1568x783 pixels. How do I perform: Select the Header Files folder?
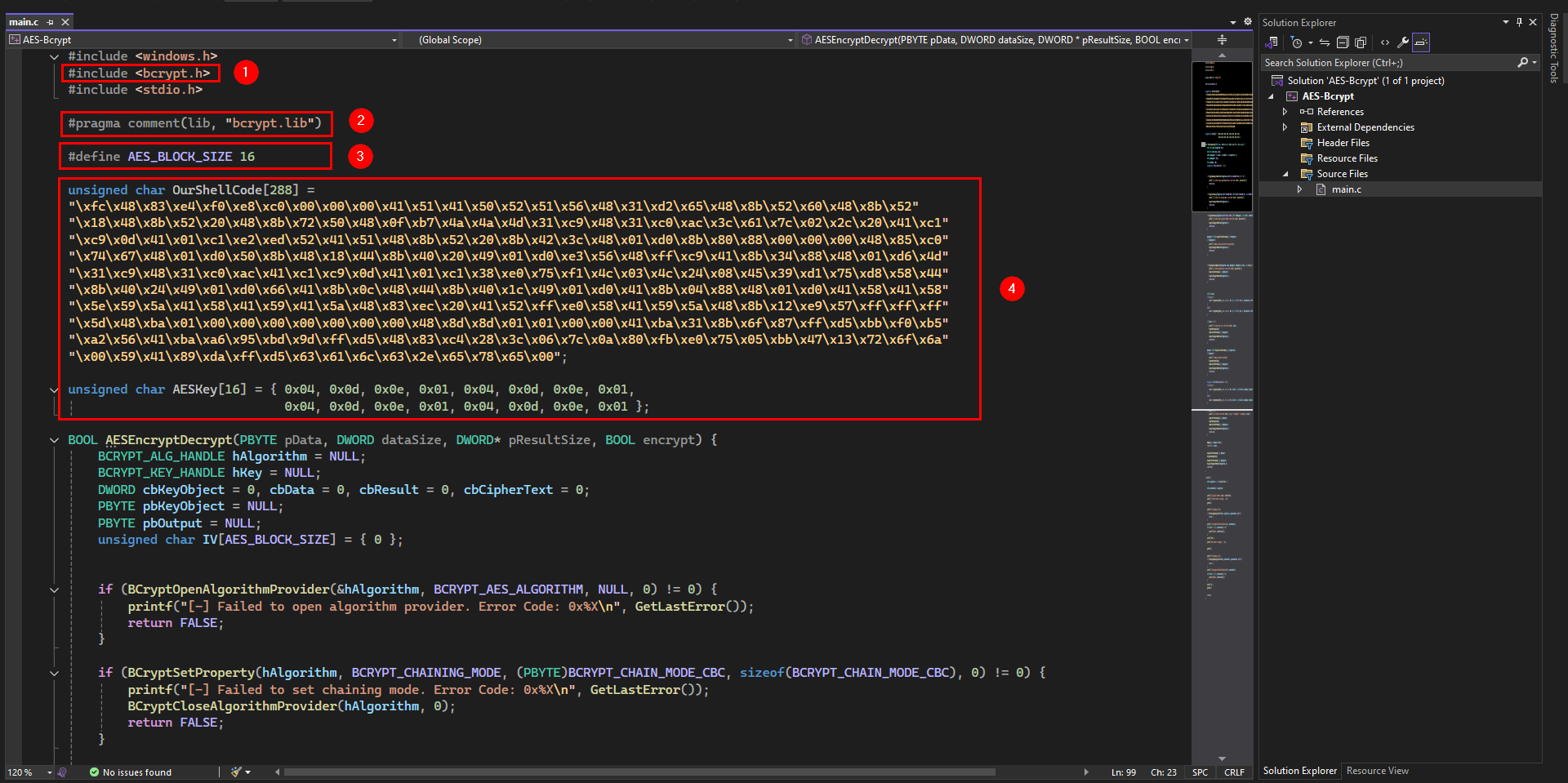1343,143
